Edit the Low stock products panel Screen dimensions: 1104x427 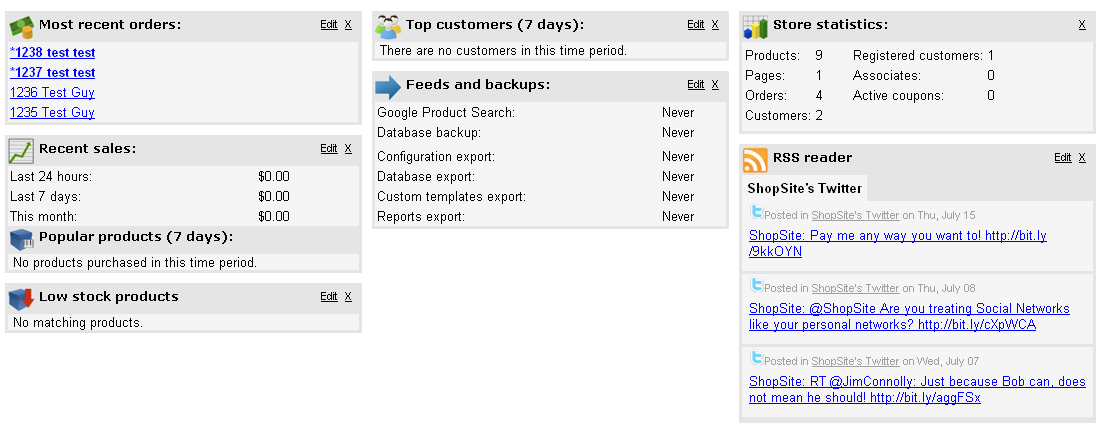click(329, 297)
